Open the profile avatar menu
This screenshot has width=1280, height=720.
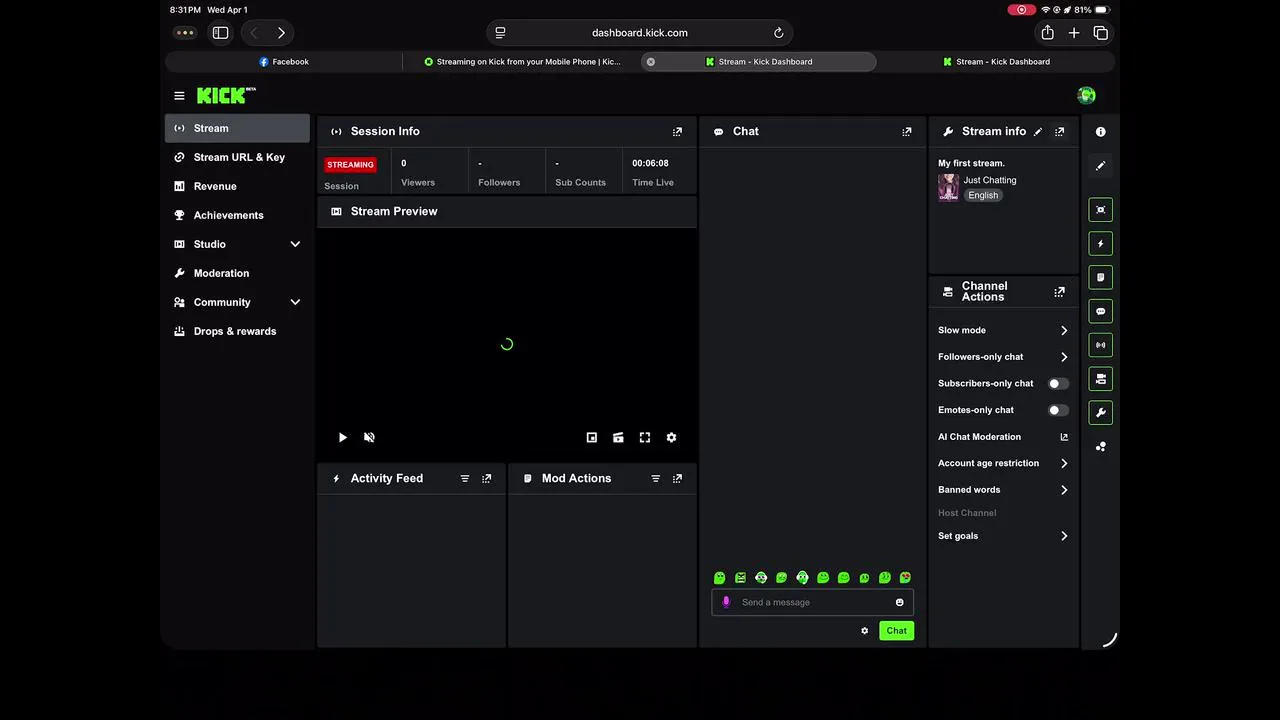1086,95
